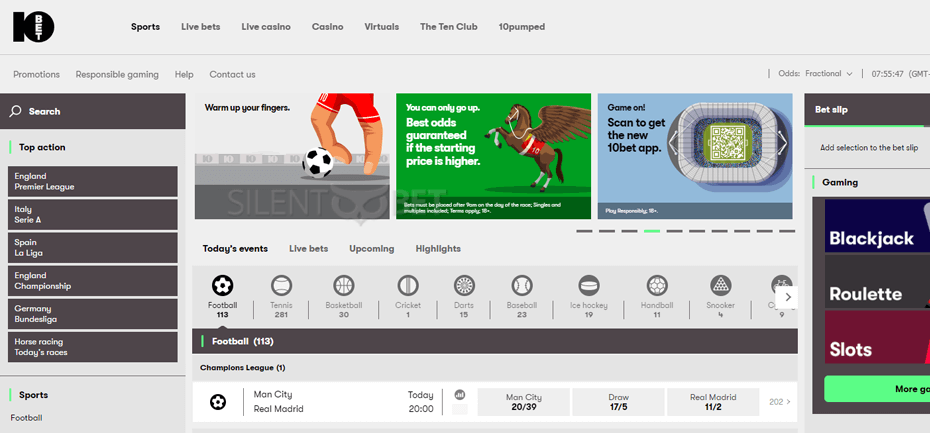Image resolution: width=930 pixels, height=433 pixels.
Task: Click the Champions League (1) header
Action: point(495,368)
